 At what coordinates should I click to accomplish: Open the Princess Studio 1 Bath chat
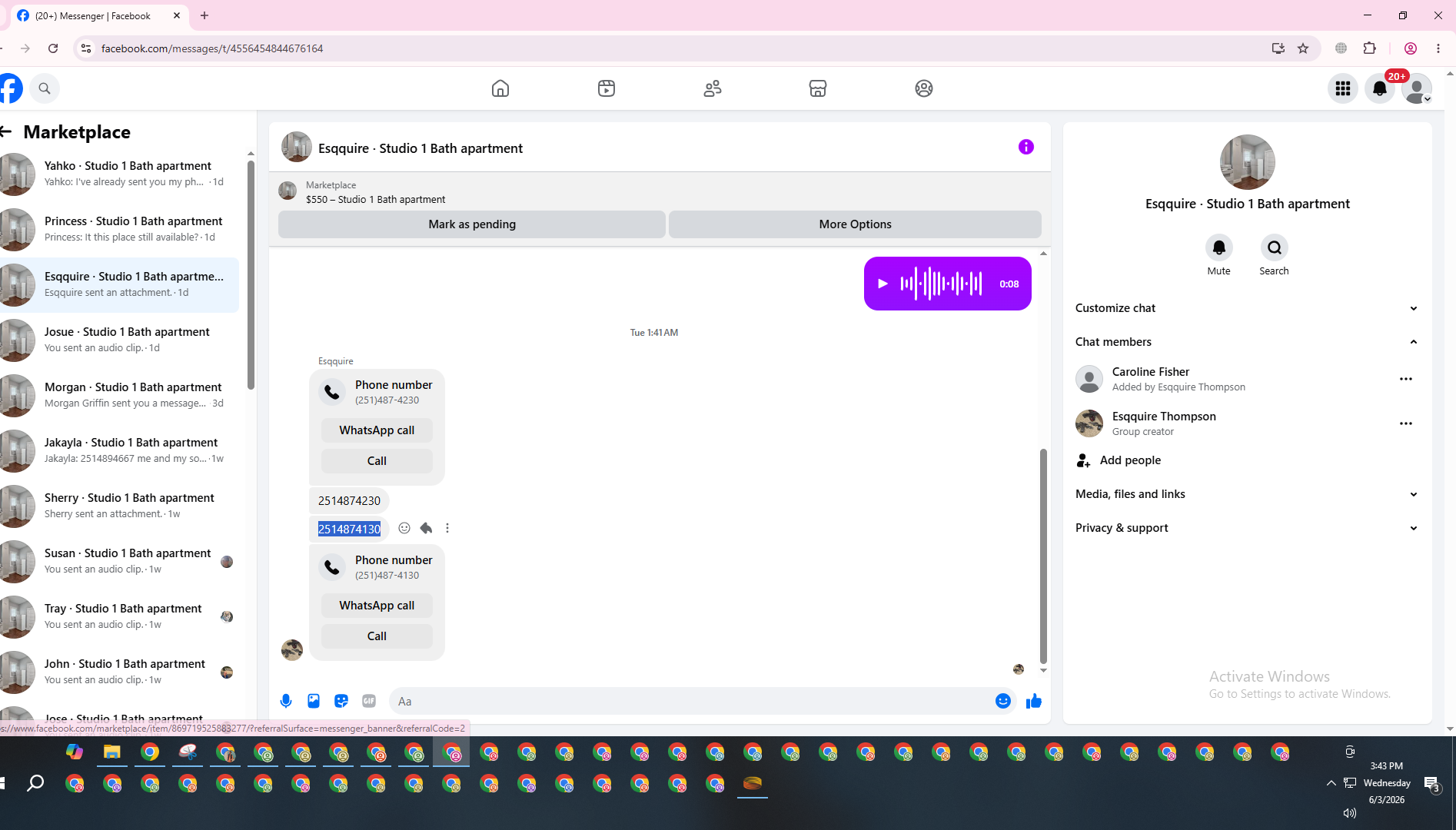click(x=119, y=229)
